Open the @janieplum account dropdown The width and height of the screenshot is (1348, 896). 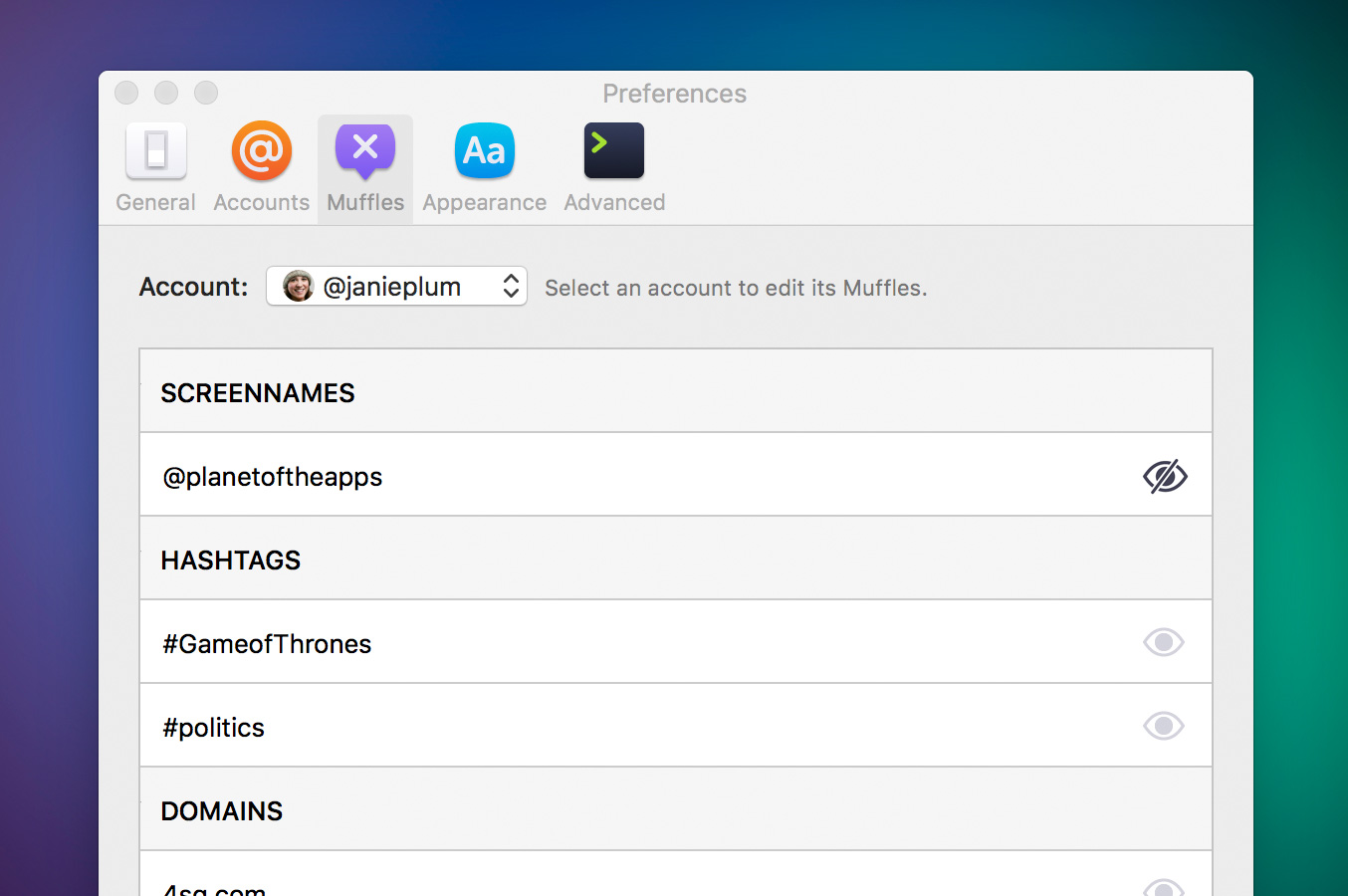point(395,287)
